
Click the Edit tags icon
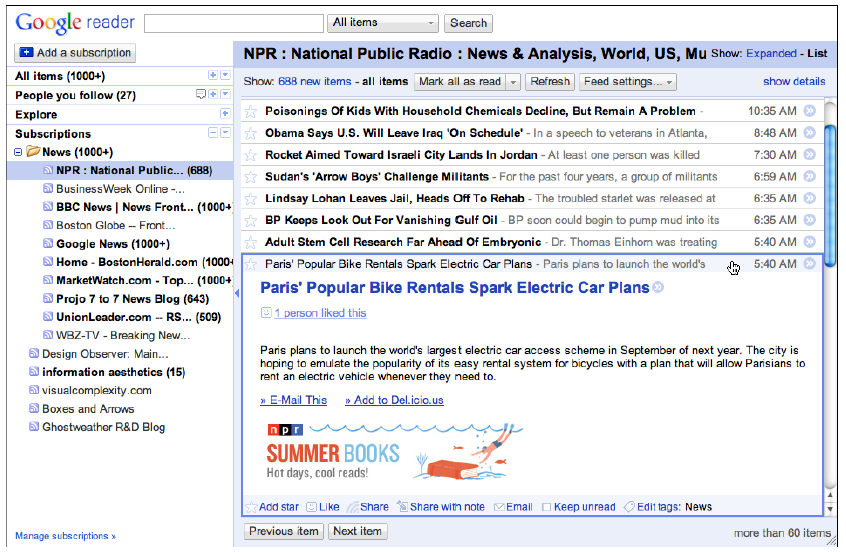click(x=629, y=507)
